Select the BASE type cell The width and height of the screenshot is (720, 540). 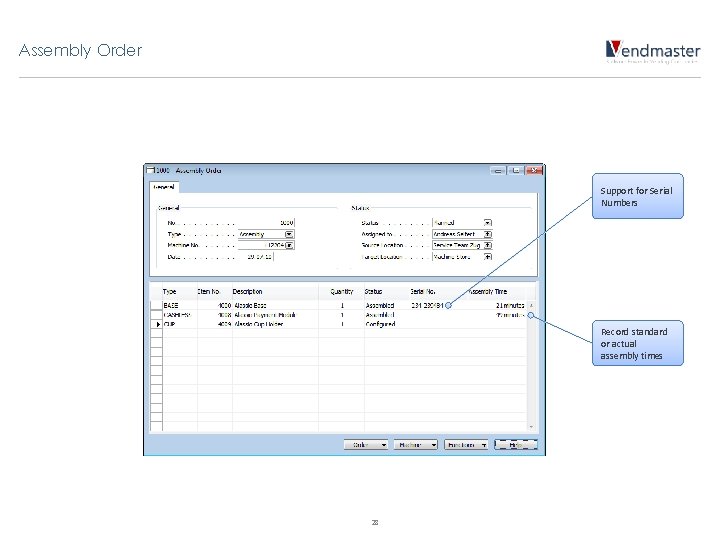(x=180, y=305)
